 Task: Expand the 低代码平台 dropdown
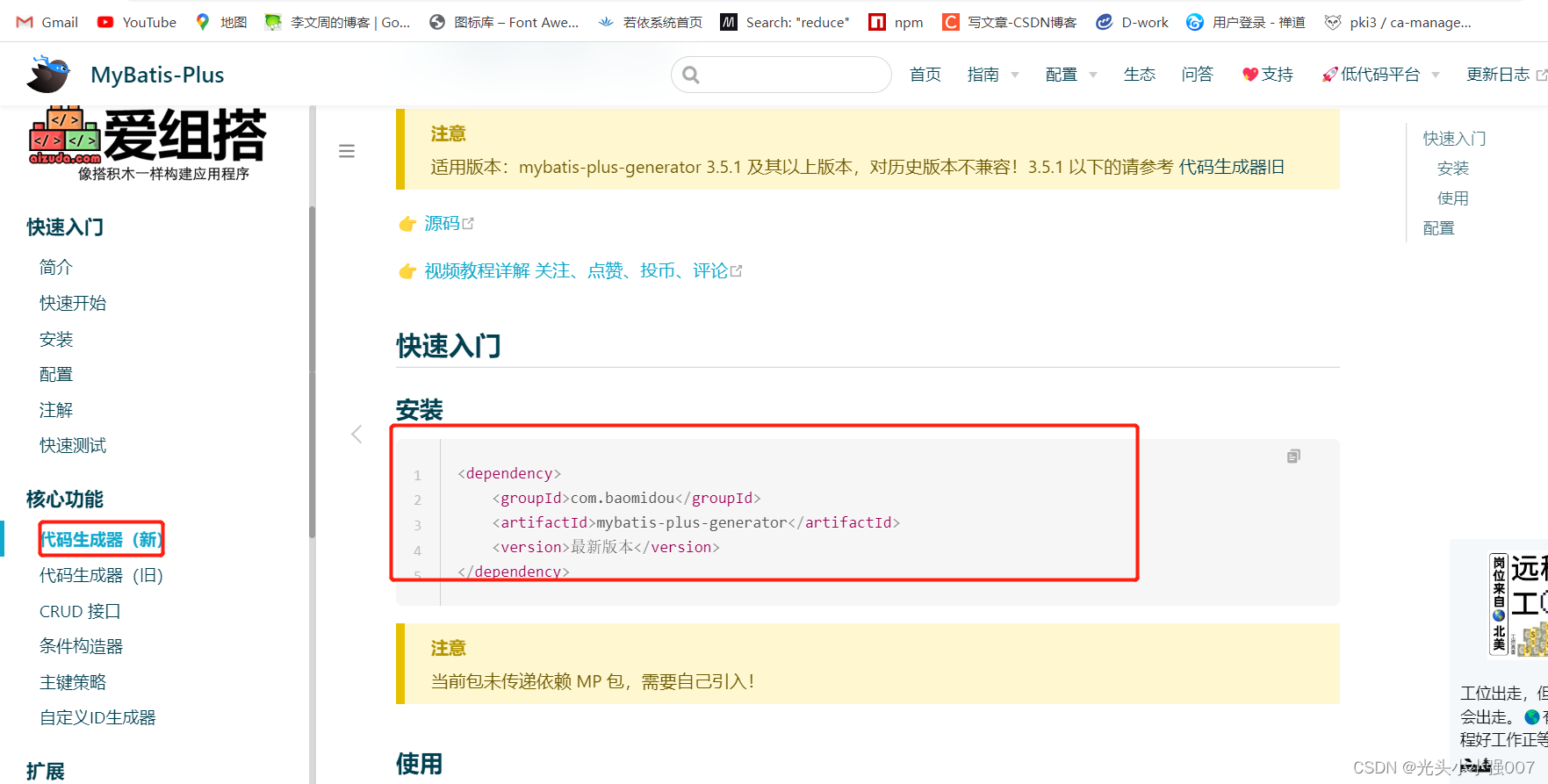click(1380, 75)
